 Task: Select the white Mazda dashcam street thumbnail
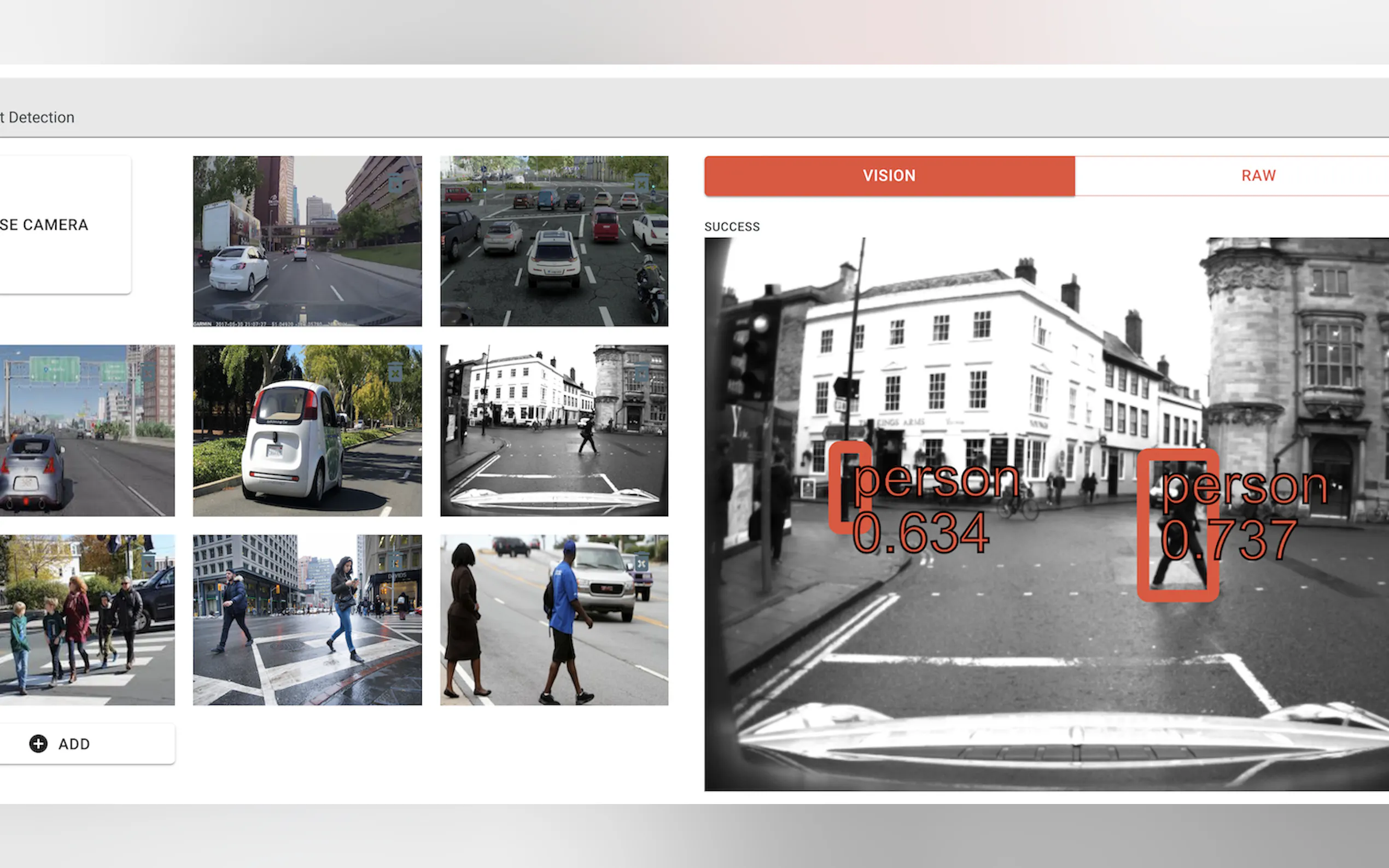[307, 241]
